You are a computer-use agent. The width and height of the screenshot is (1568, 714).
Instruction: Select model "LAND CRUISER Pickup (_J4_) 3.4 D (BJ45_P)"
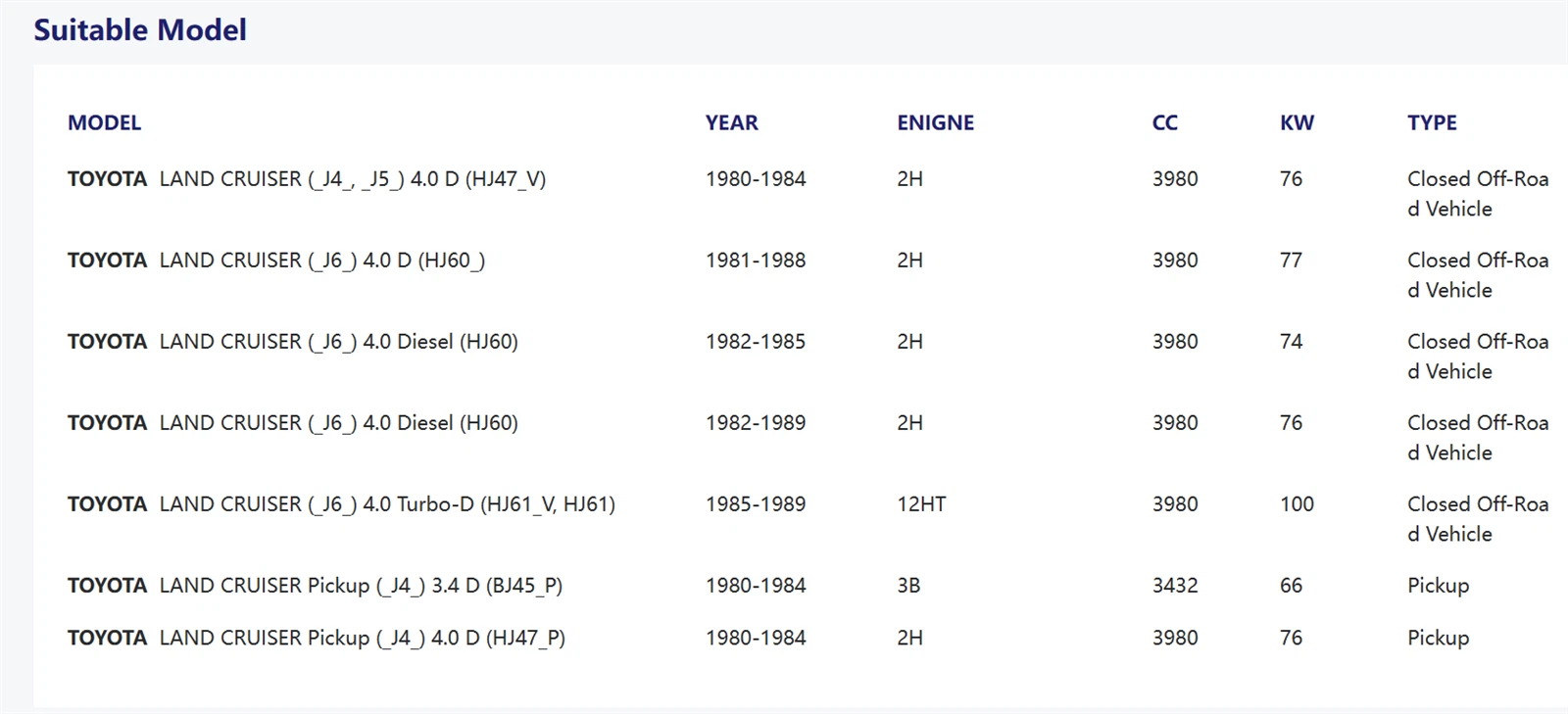tap(361, 586)
